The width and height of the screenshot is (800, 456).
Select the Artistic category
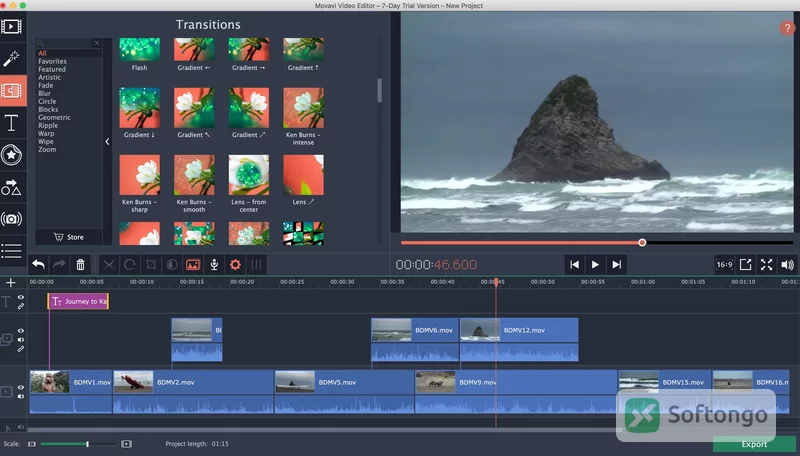pos(49,78)
